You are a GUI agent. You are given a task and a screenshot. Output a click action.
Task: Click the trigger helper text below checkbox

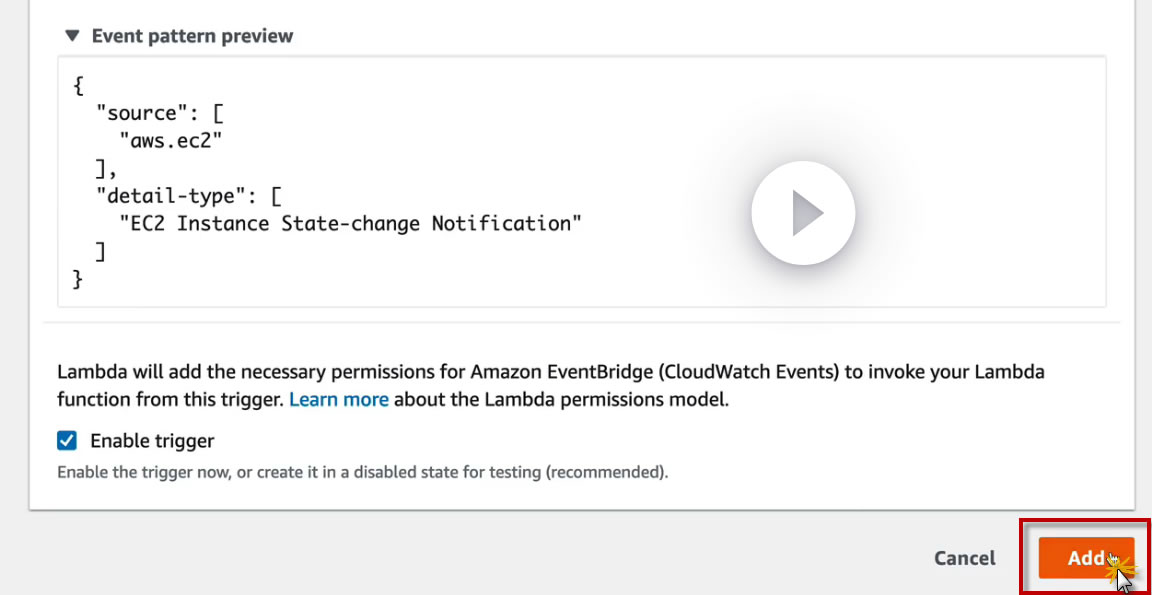[362, 472]
